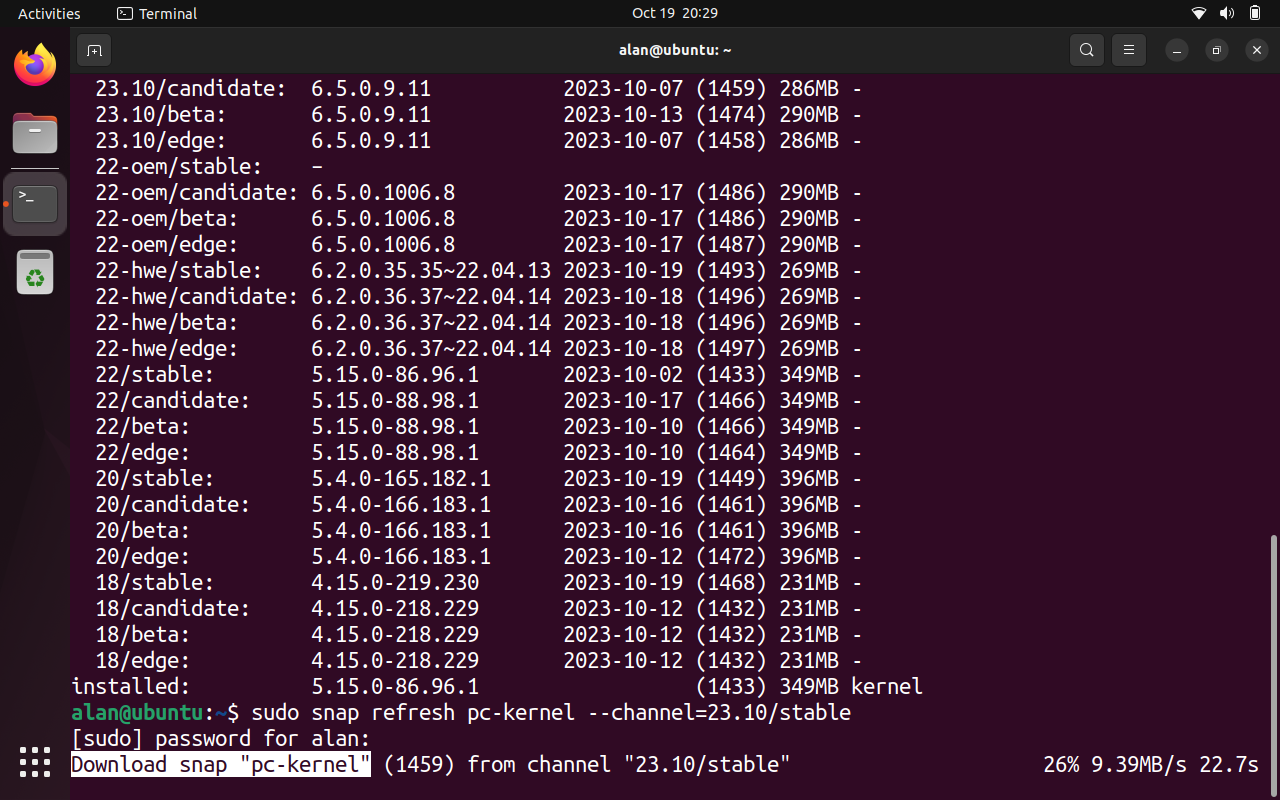Click the 22-hwe/candidate: line

pos(478,297)
